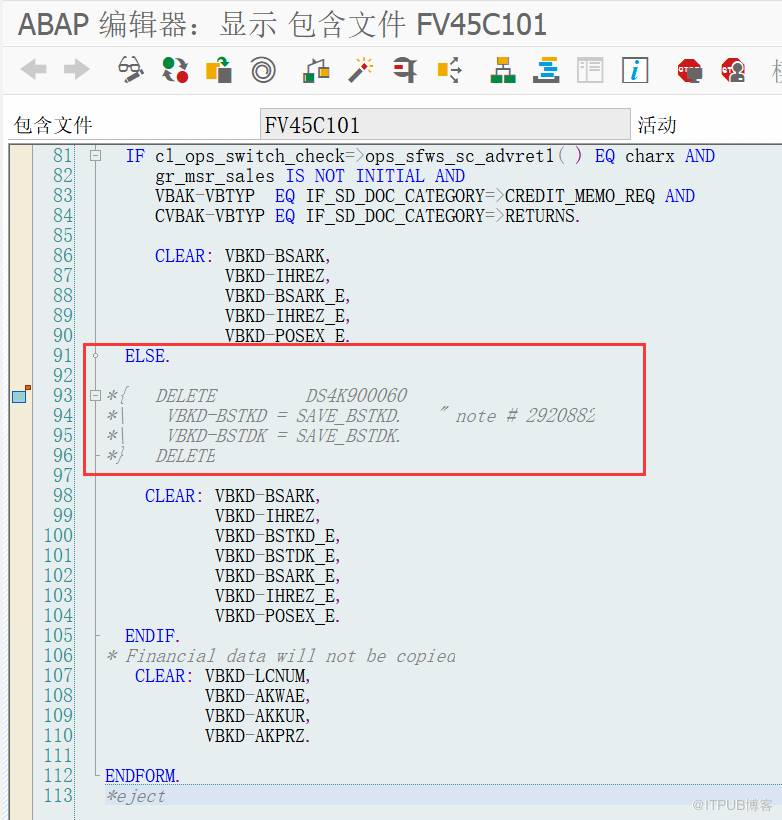Activate object with magic wand icon

(x=360, y=70)
